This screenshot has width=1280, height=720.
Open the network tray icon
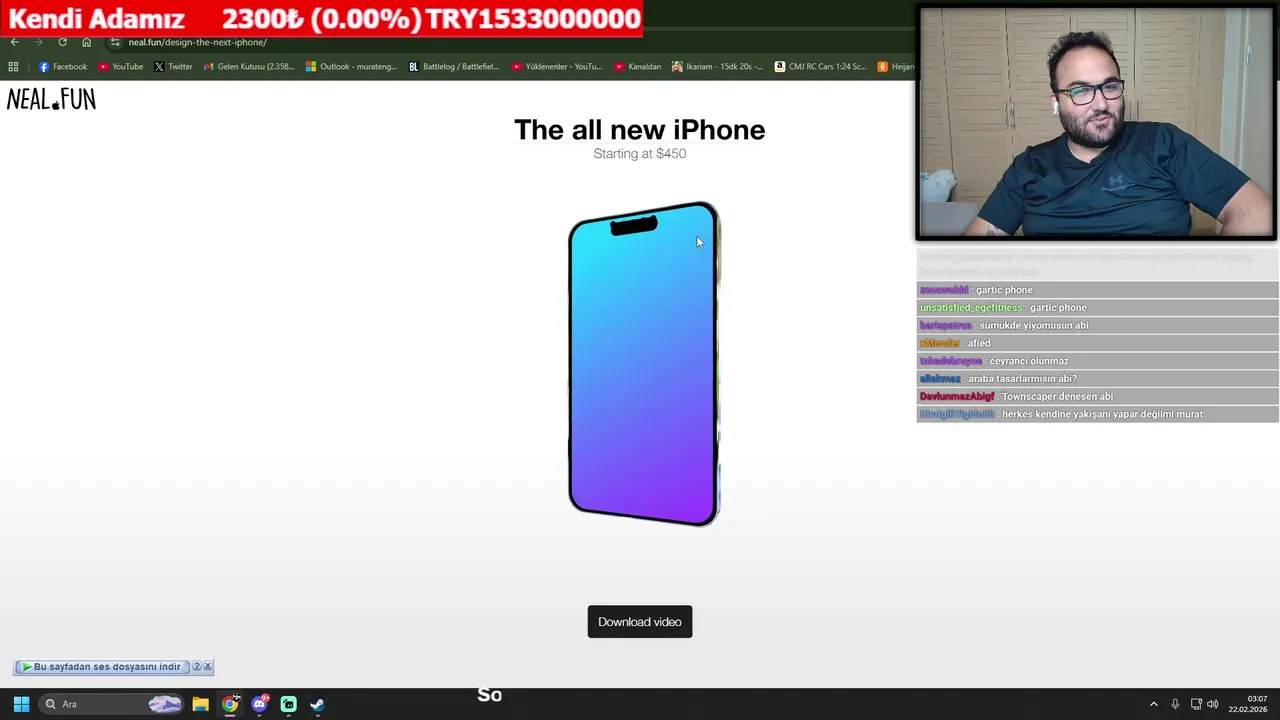coord(1196,704)
